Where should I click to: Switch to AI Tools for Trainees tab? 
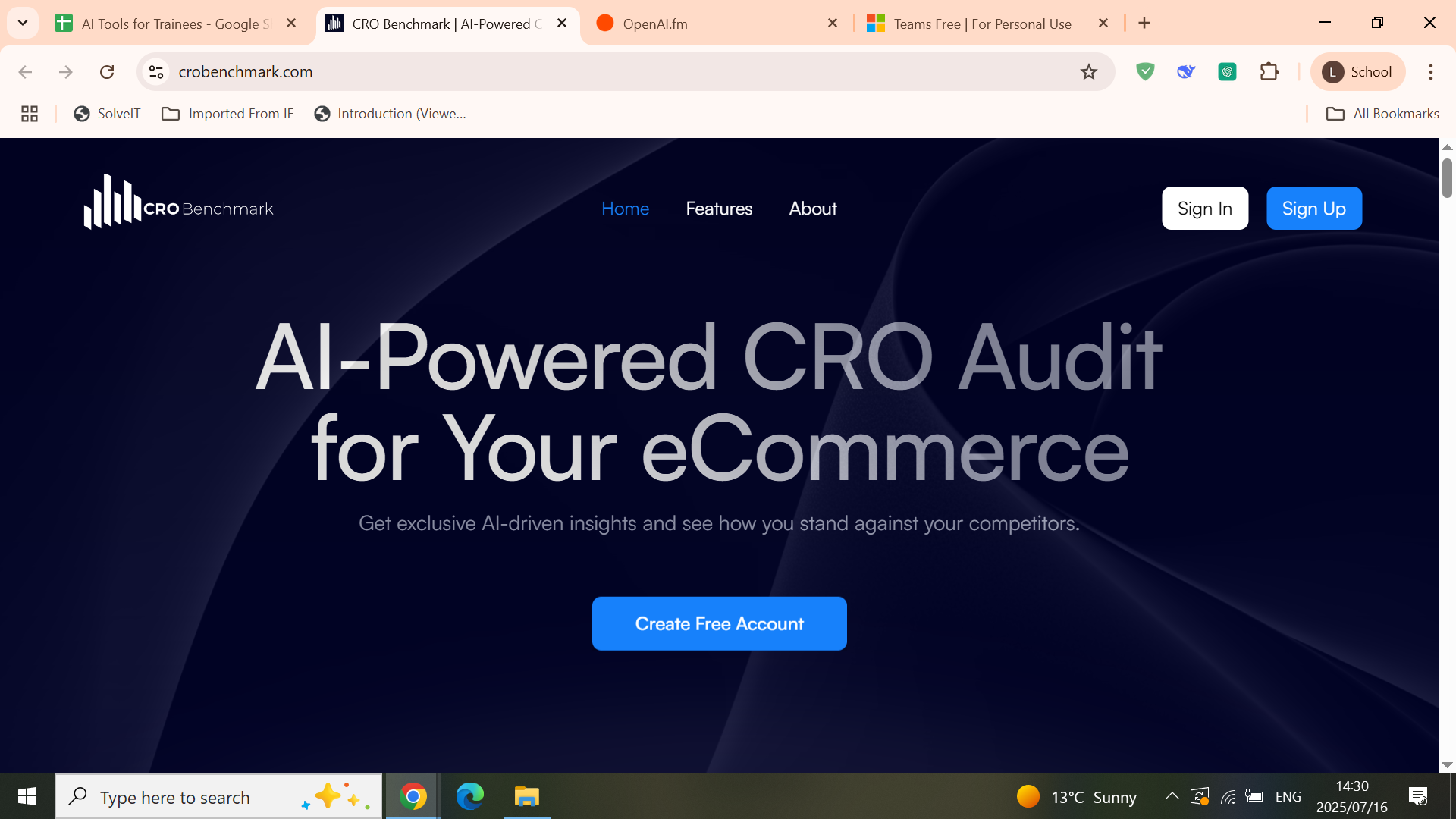pos(174,24)
